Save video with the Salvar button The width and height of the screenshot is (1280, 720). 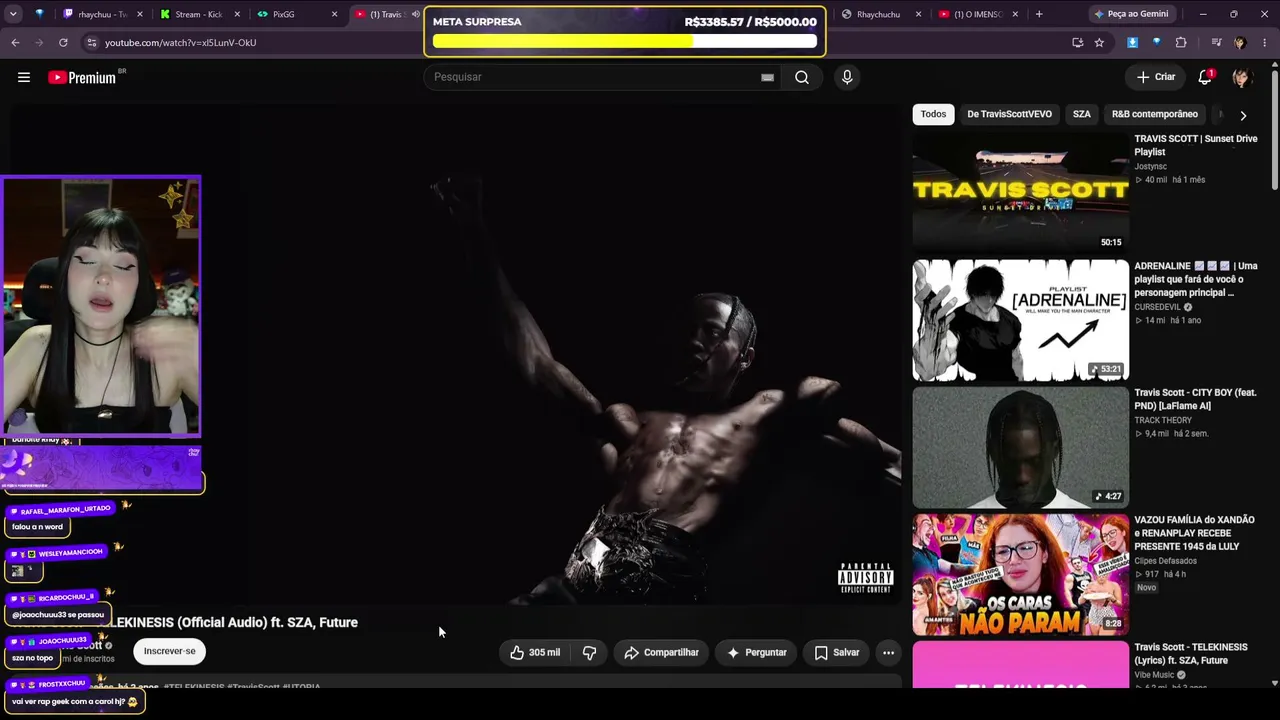[x=837, y=652]
